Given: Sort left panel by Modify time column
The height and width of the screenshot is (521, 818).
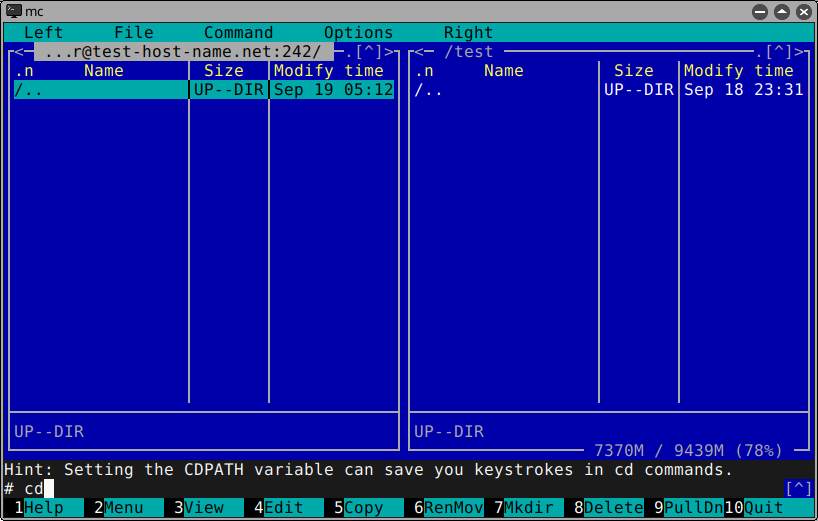Looking at the screenshot, I should point(329,70).
